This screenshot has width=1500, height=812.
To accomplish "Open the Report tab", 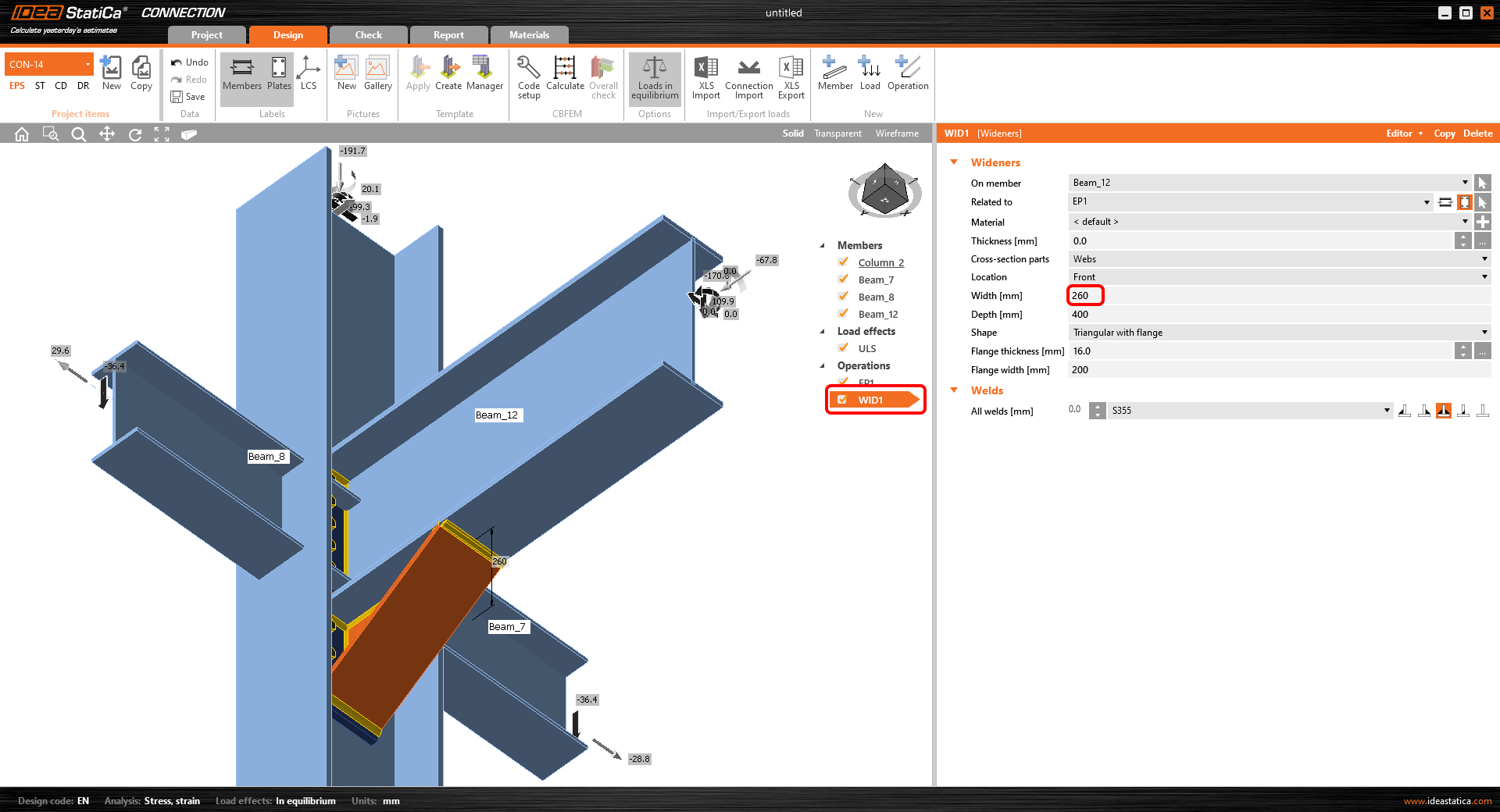I will 448,35.
